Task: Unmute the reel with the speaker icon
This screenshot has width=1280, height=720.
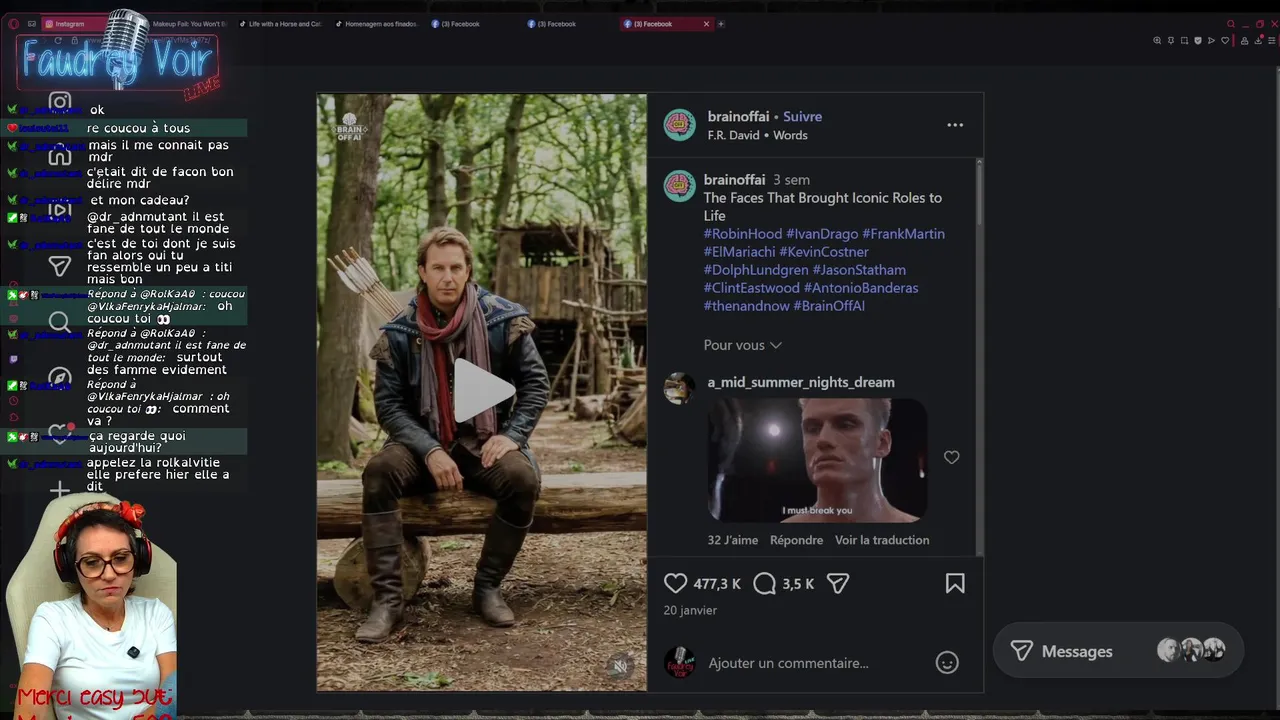Action: 620,666
